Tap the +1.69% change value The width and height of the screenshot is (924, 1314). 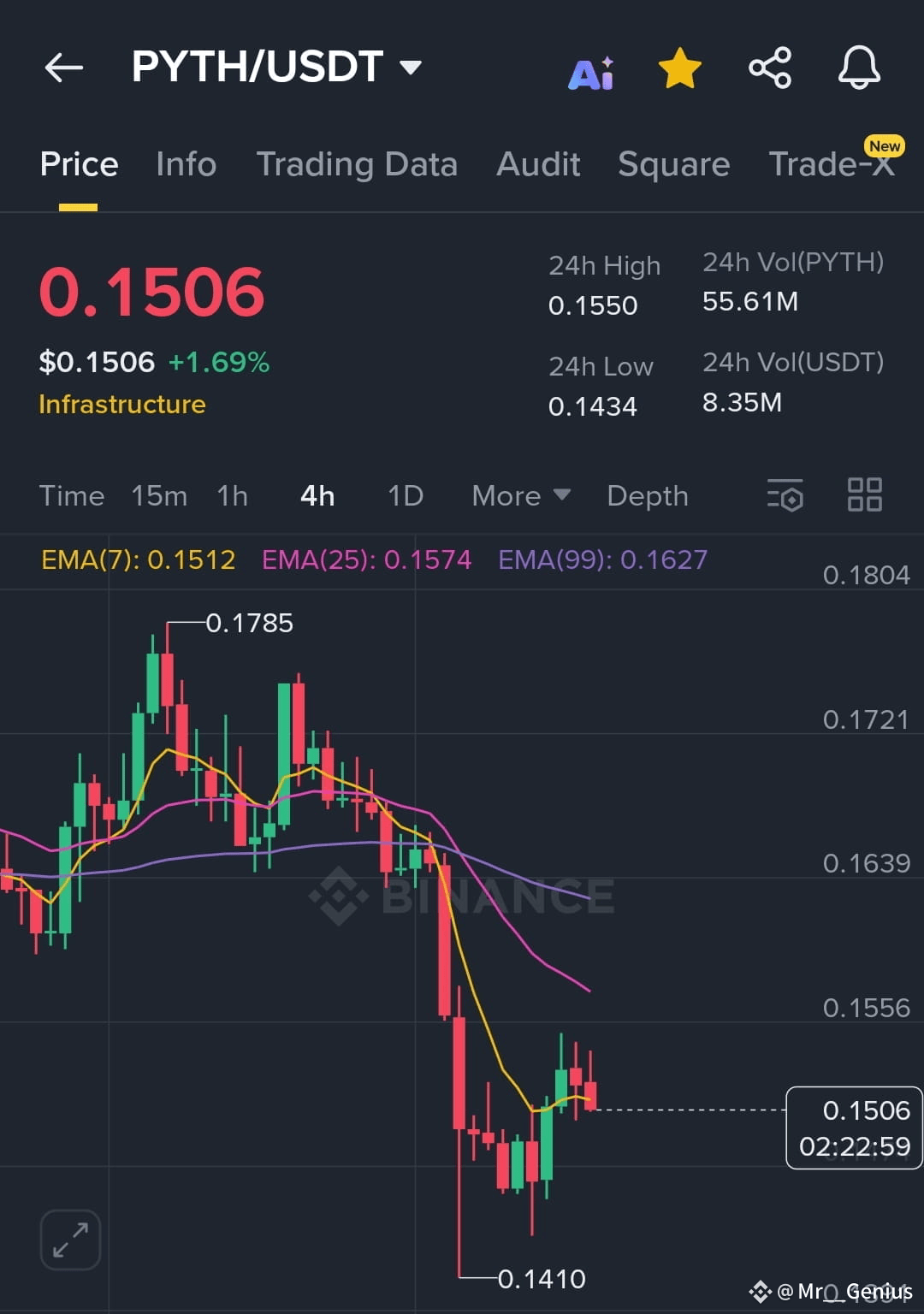219,363
